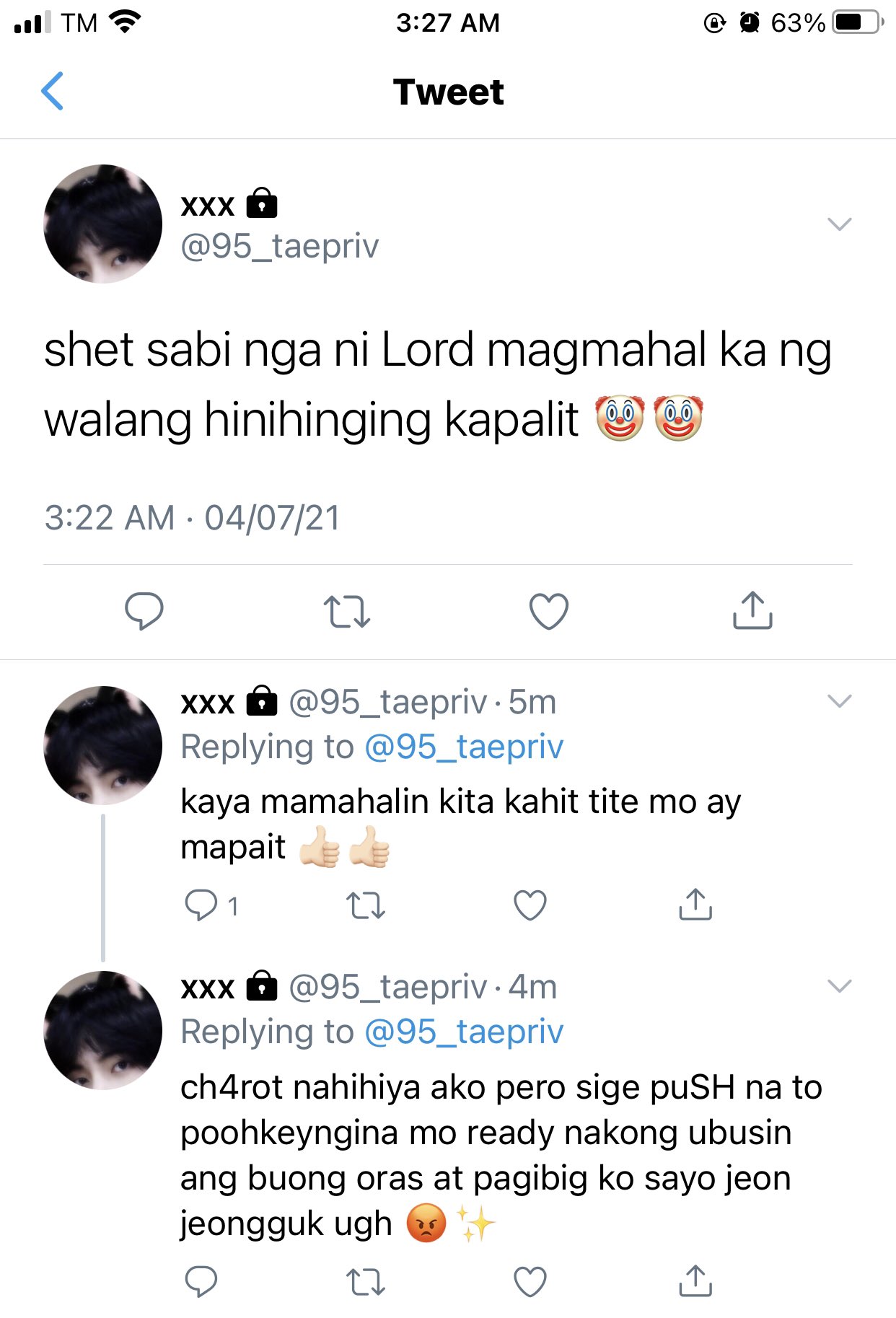The width and height of the screenshot is (896, 1318).
Task: View the main tweet author's profile picture
Action: (103, 224)
